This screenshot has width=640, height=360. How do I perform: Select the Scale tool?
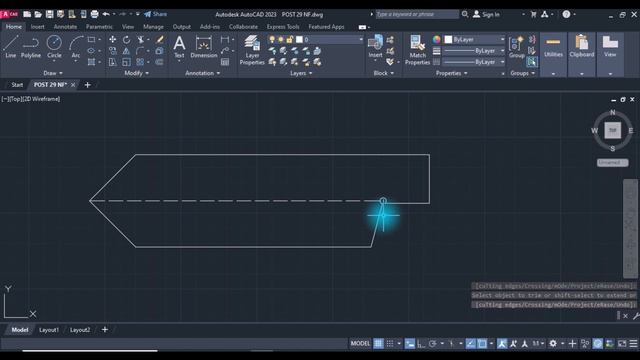[127, 62]
